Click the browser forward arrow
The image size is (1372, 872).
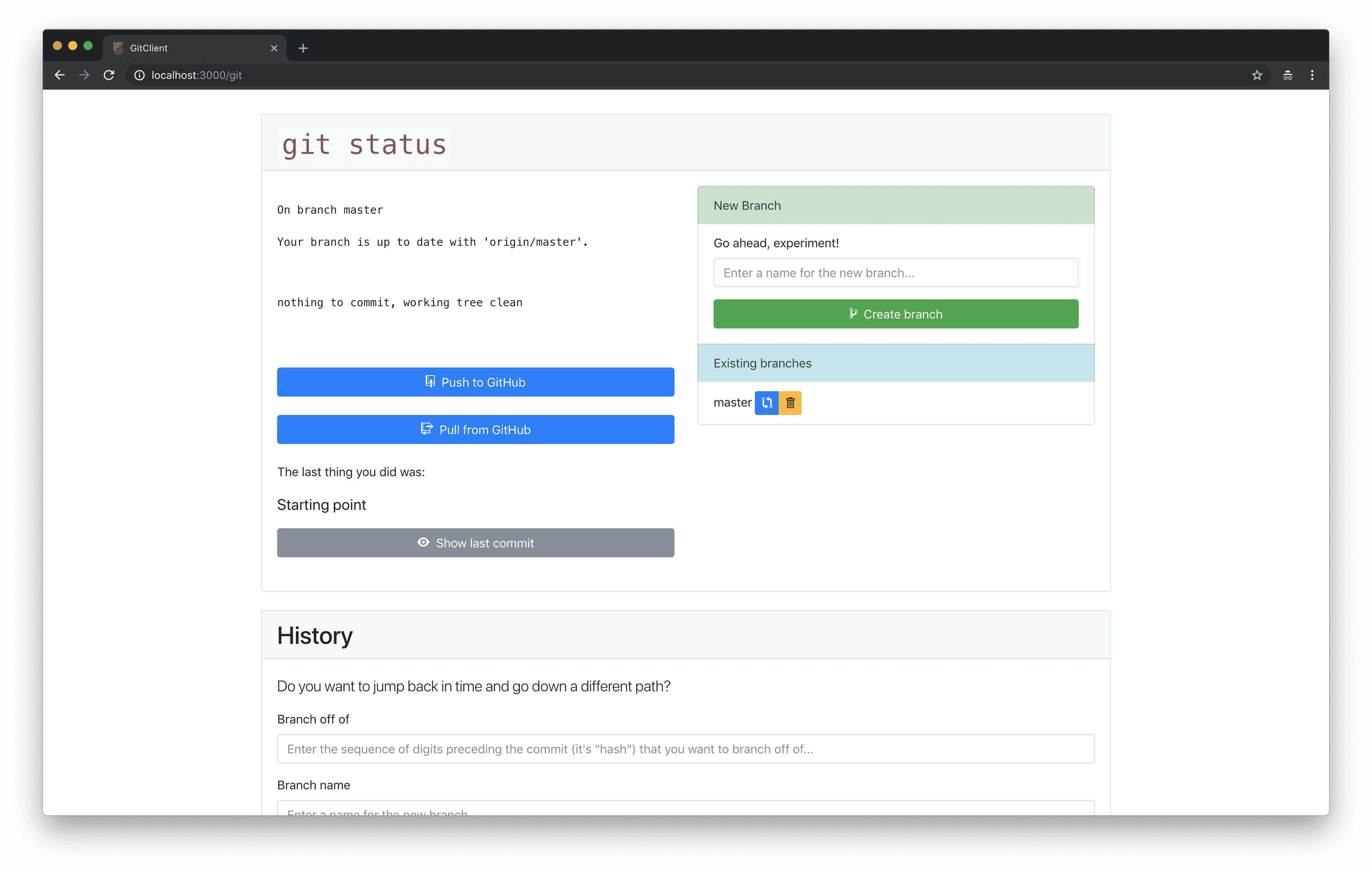(84, 75)
